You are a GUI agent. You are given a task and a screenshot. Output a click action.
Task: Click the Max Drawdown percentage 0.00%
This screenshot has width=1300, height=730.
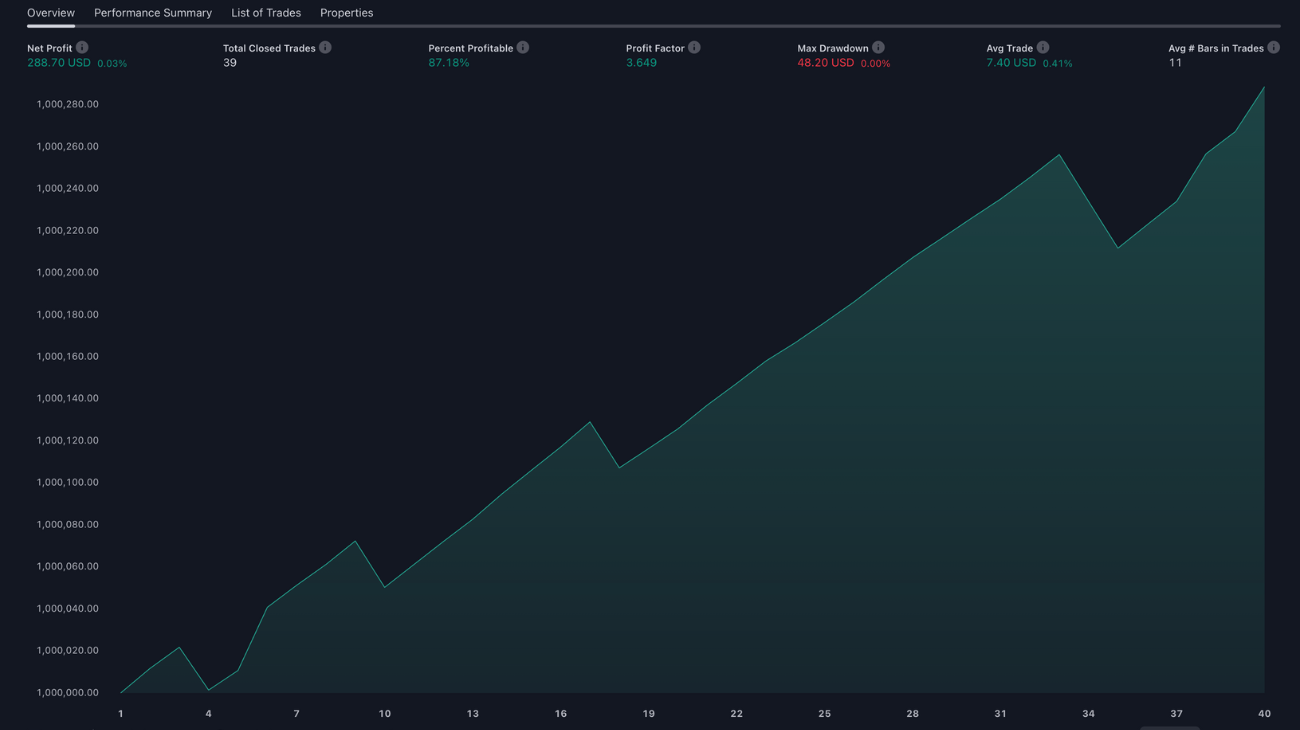point(875,64)
